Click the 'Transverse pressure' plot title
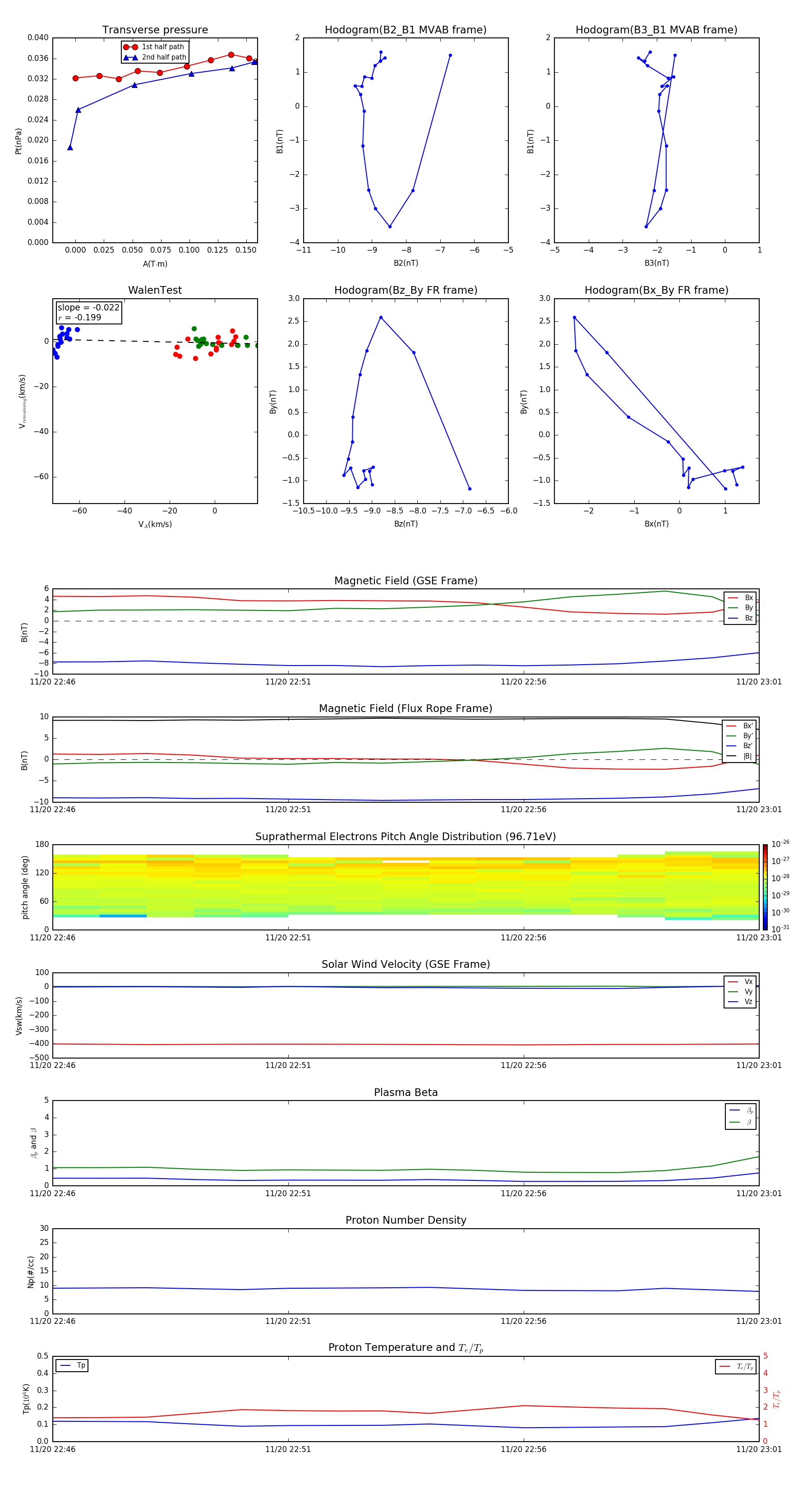 (x=155, y=29)
